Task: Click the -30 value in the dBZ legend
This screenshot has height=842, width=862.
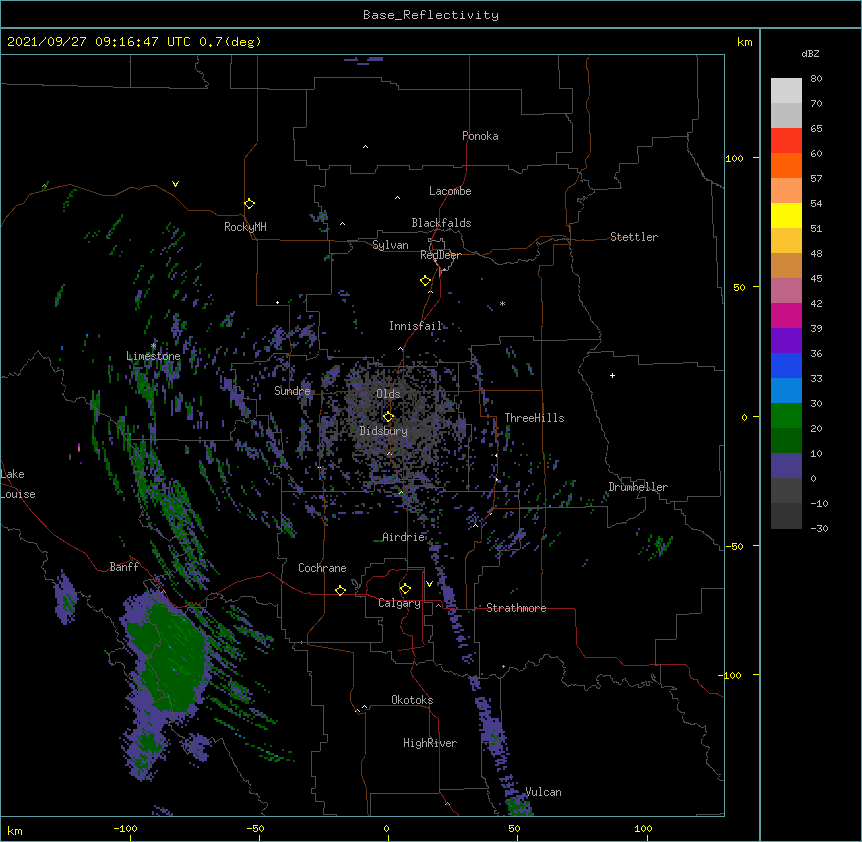Action: coord(819,529)
